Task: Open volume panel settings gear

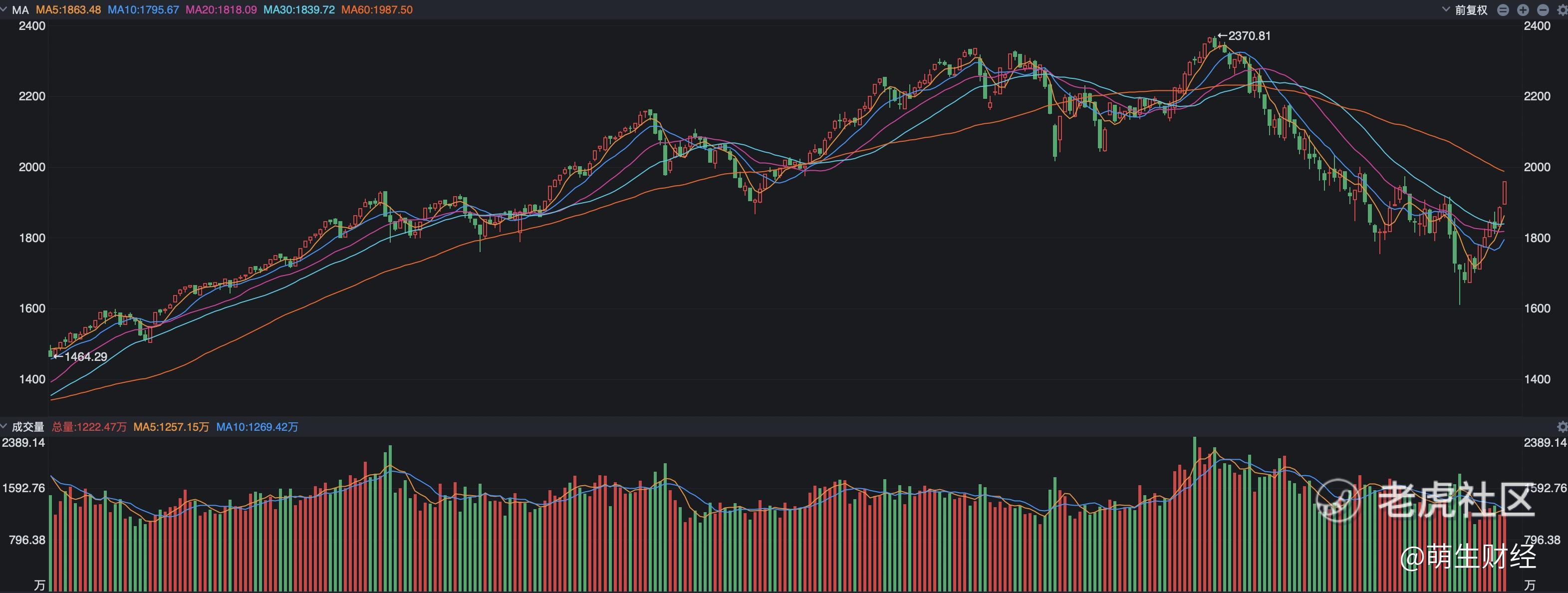Action: (x=1562, y=426)
